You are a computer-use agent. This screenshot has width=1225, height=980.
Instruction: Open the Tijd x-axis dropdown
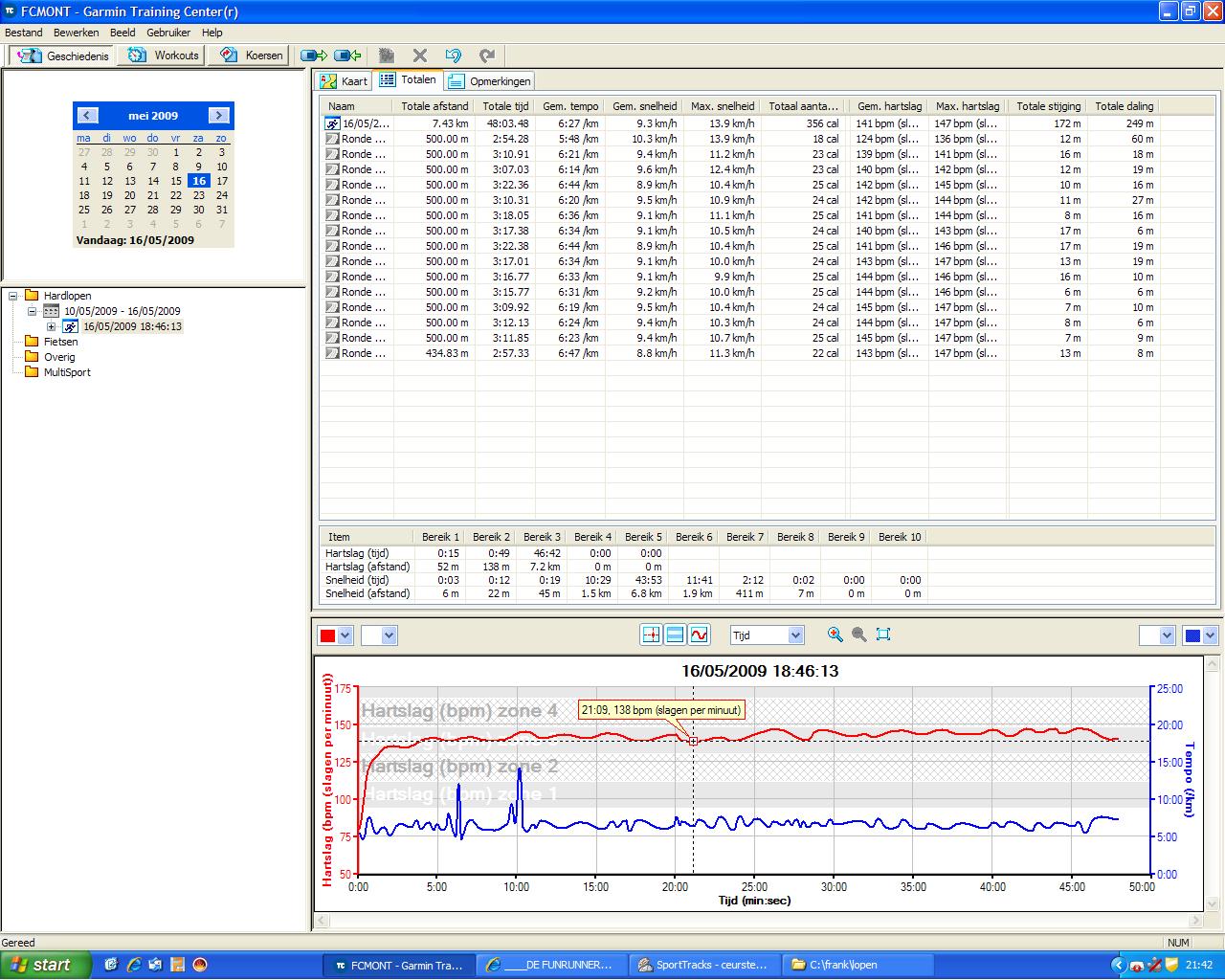(795, 635)
